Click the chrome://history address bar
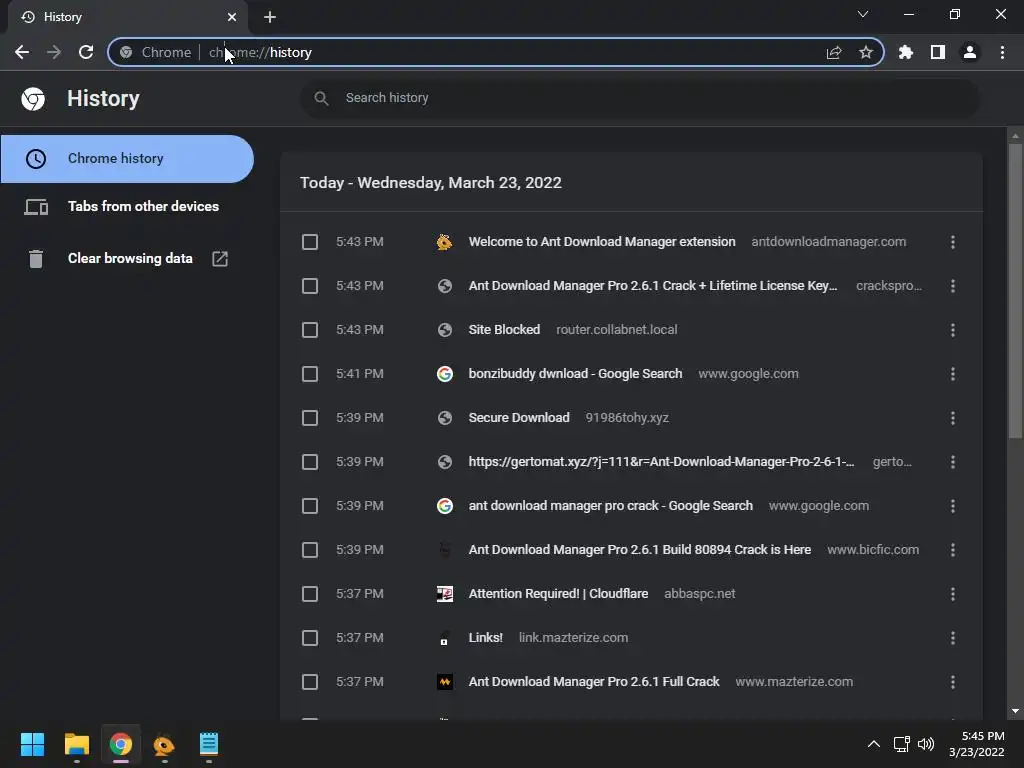The image size is (1024, 768). point(496,52)
